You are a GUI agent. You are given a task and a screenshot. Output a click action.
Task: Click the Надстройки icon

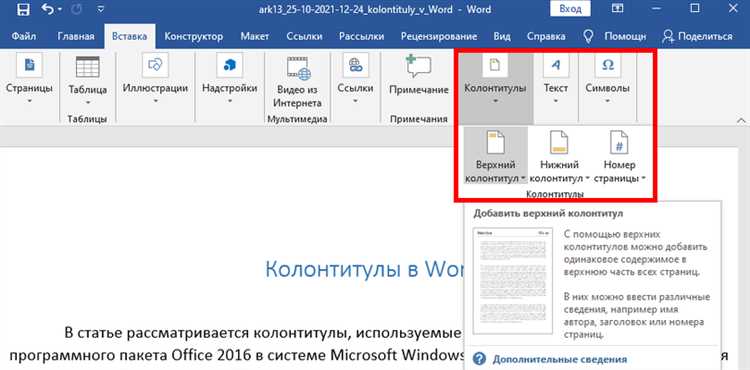[230, 65]
